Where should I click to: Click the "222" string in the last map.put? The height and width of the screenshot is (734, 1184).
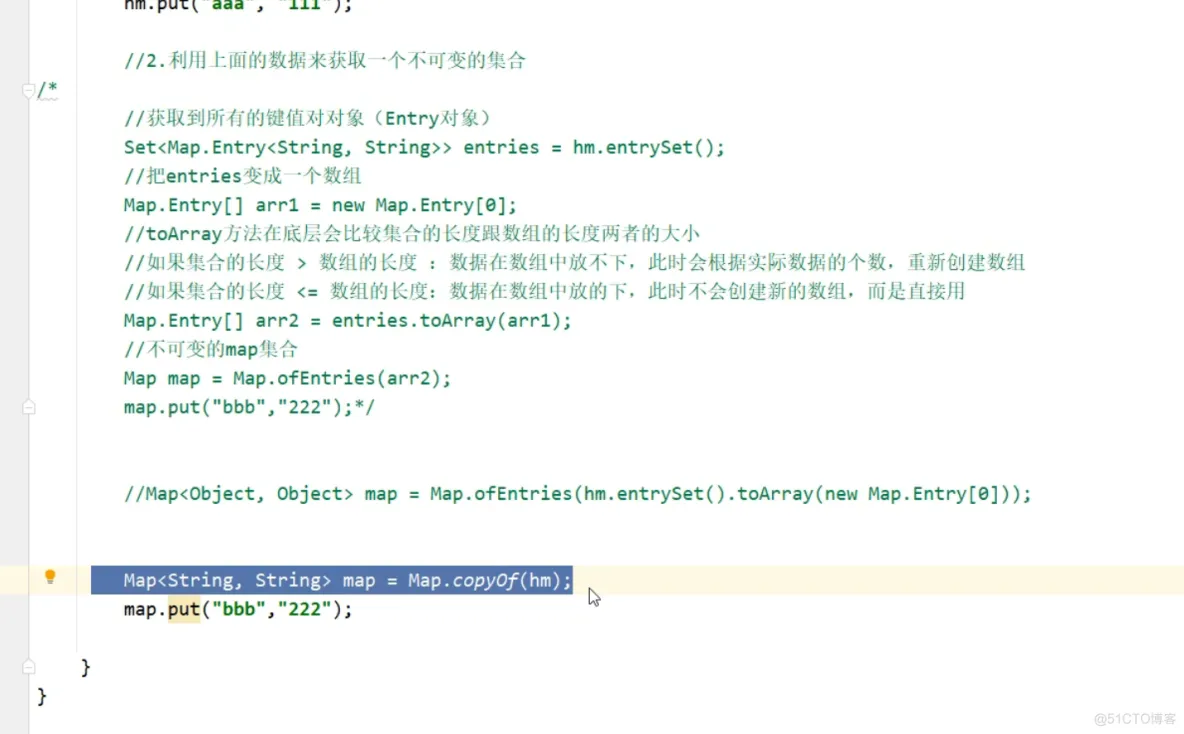(305, 609)
